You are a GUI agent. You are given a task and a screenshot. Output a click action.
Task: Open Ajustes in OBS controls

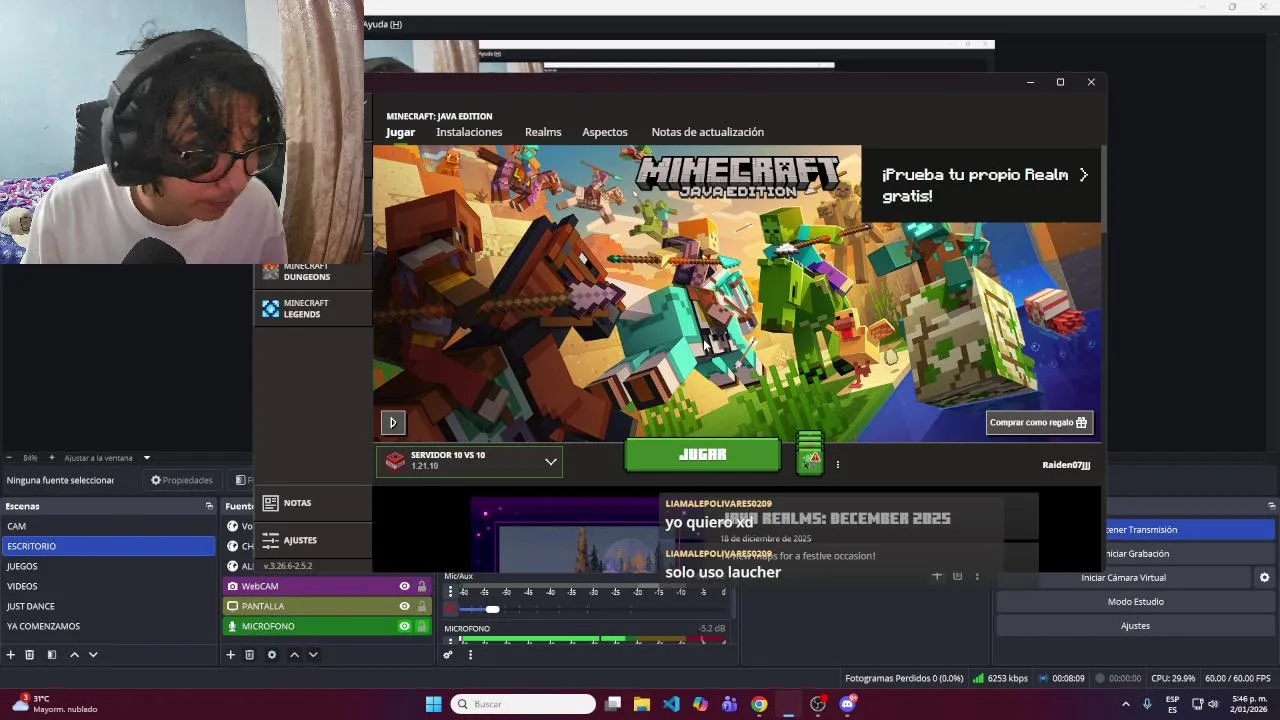point(1136,626)
